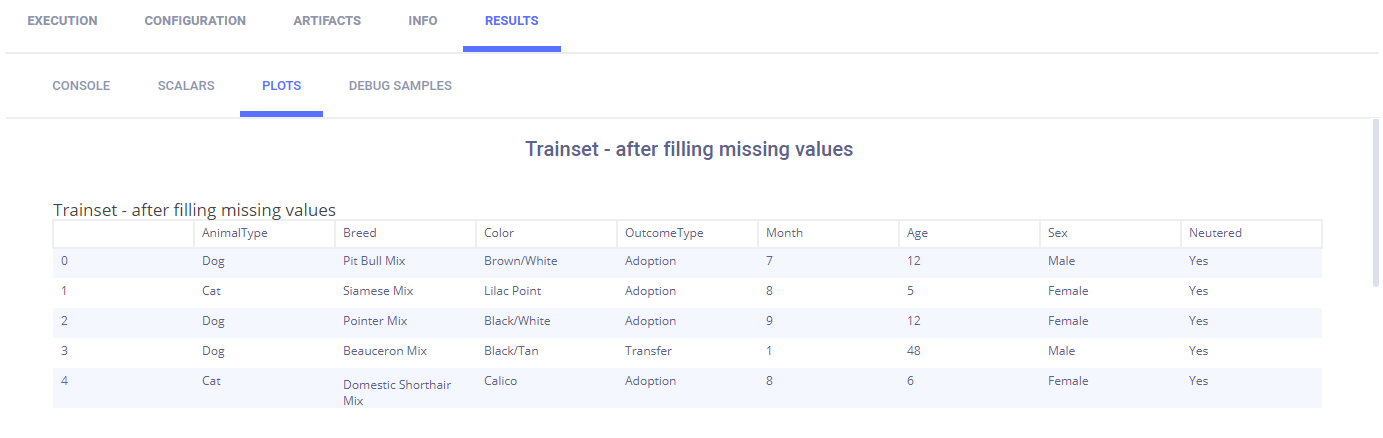Open the Console sub-tab

tap(81, 86)
